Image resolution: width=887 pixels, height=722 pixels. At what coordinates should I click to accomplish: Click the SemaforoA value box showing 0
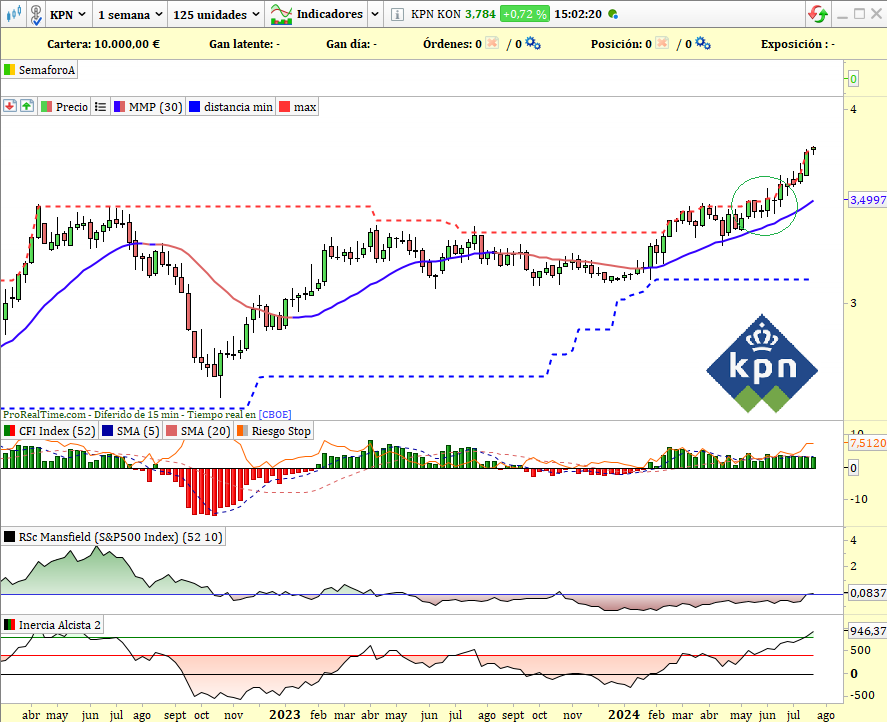[x=854, y=79]
